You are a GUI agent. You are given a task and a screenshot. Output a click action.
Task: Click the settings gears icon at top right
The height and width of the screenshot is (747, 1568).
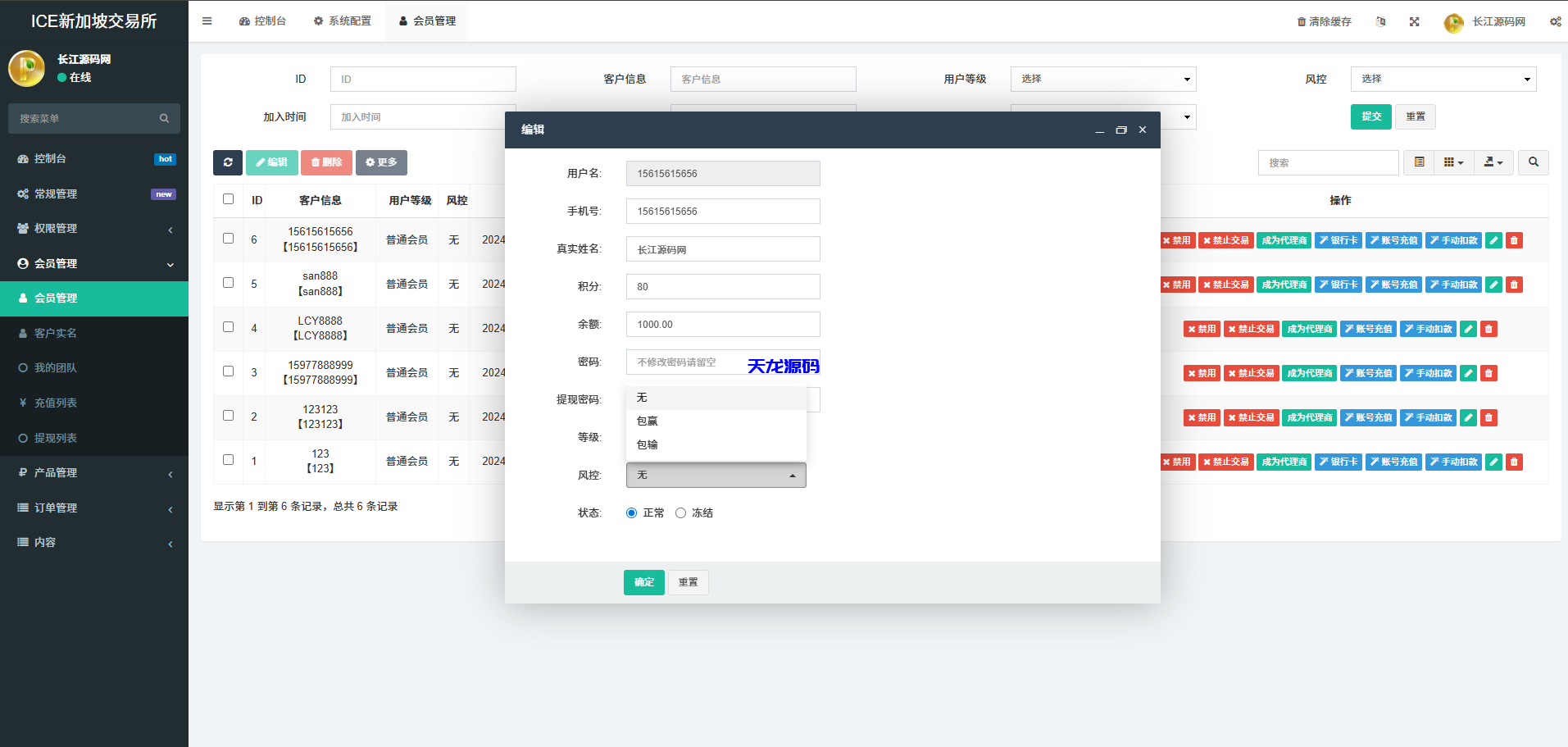pos(1556,21)
